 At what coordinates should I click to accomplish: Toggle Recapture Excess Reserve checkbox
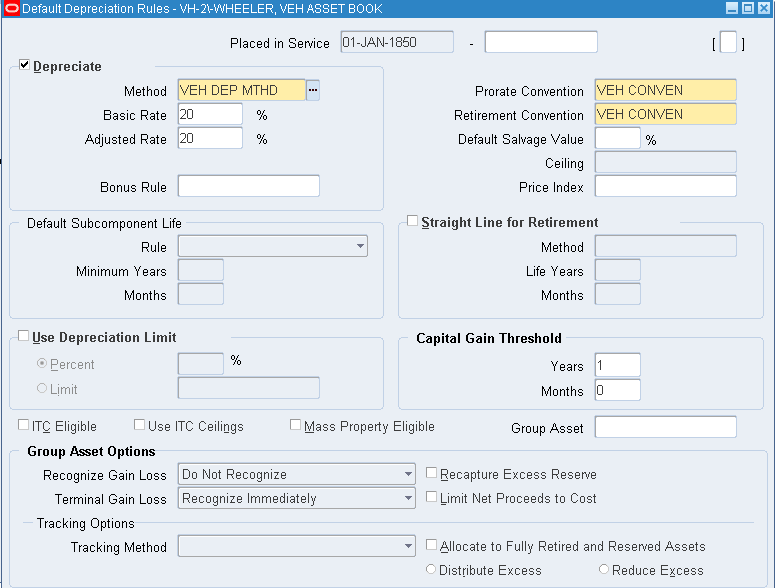pyautogui.click(x=431, y=474)
